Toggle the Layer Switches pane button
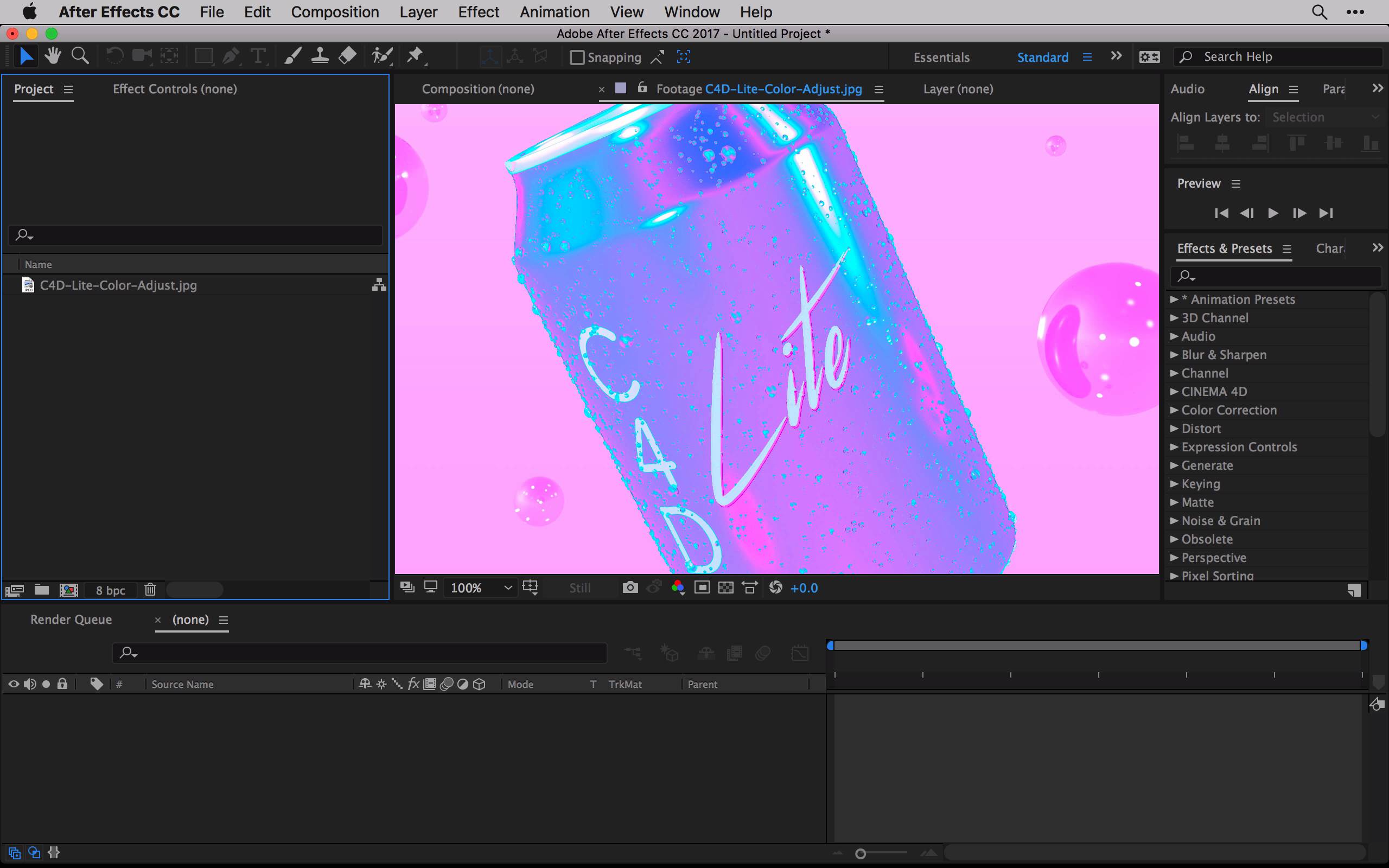Screen dimensions: 1389x868 click(14, 852)
